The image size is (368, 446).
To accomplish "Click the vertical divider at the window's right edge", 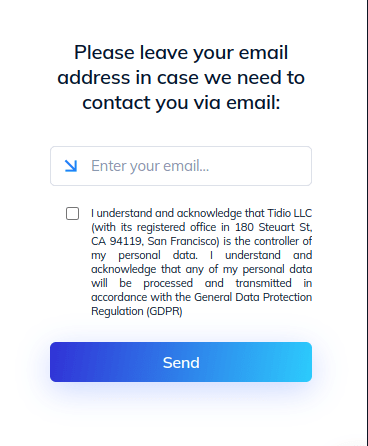I will (x=367, y=223).
